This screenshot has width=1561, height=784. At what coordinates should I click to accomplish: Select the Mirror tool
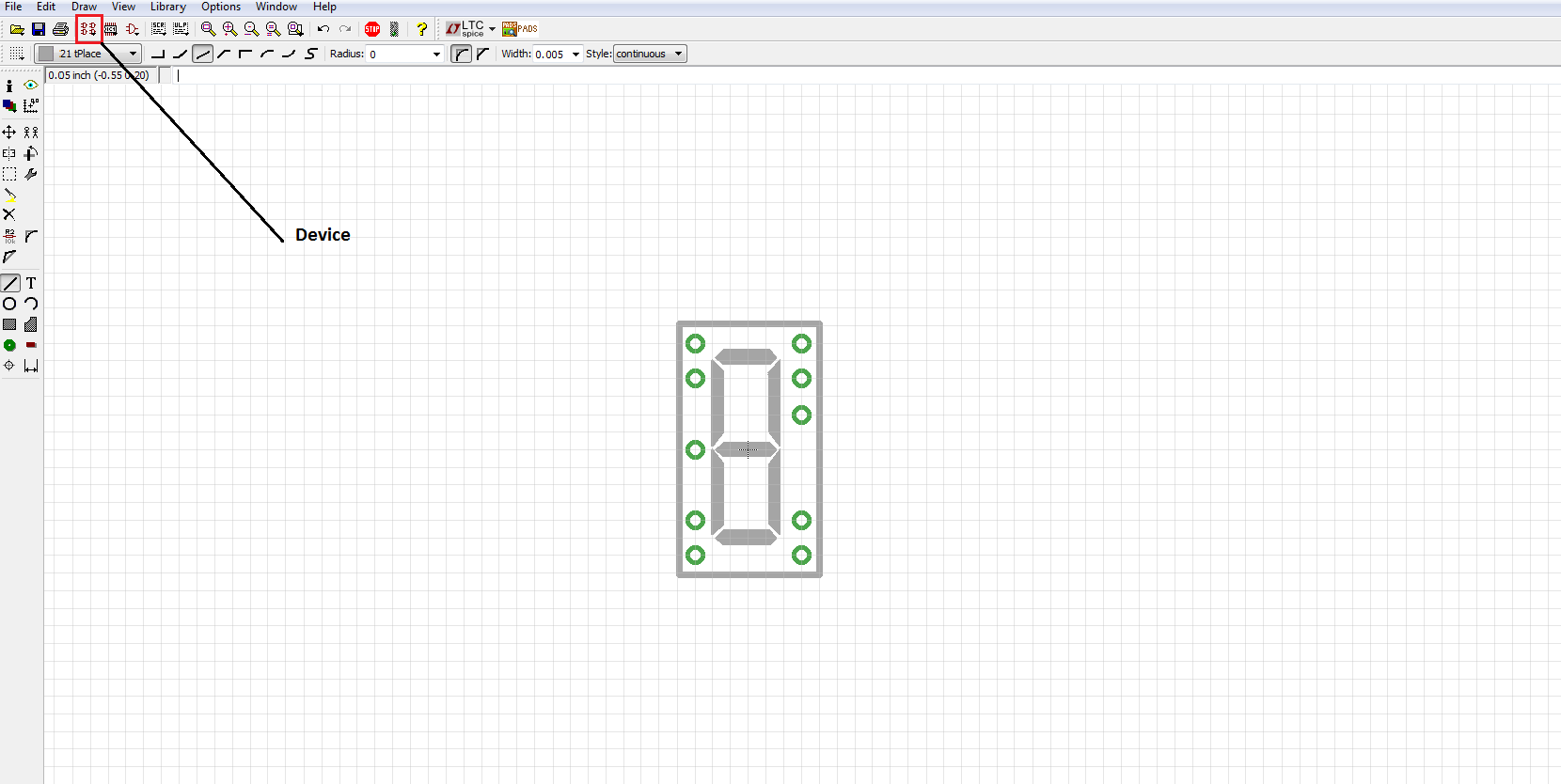tap(9, 153)
